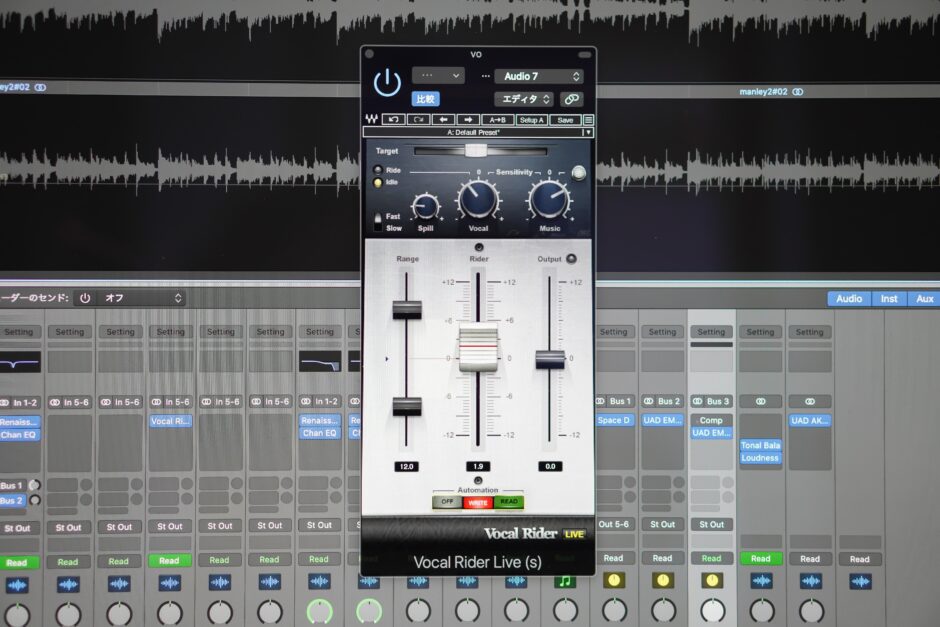Toggle the plugin power bypass button

(387, 84)
